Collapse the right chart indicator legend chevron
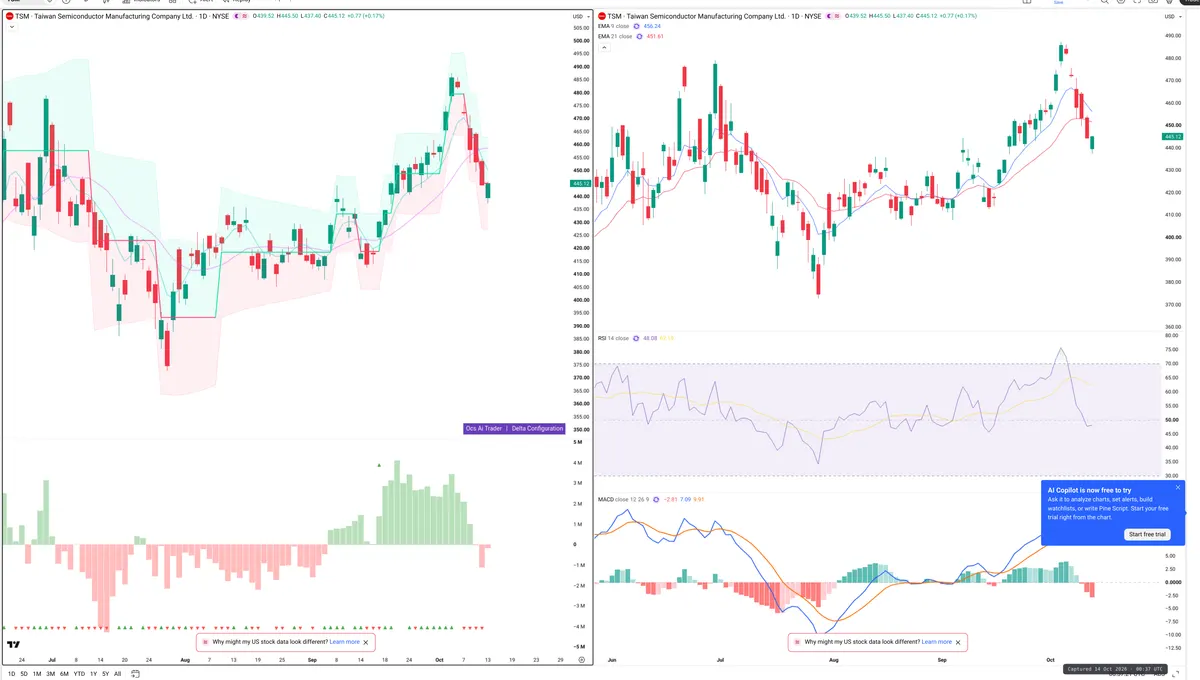The width and height of the screenshot is (1200, 680). (603, 47)
